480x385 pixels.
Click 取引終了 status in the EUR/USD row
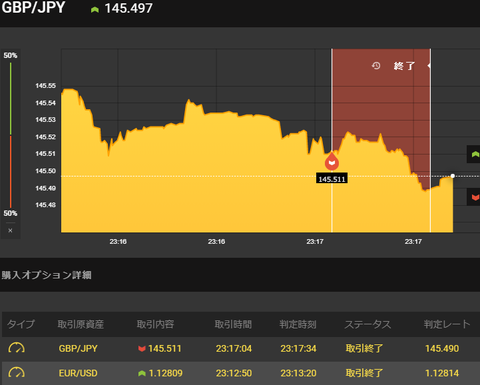[x=364, y=373]
